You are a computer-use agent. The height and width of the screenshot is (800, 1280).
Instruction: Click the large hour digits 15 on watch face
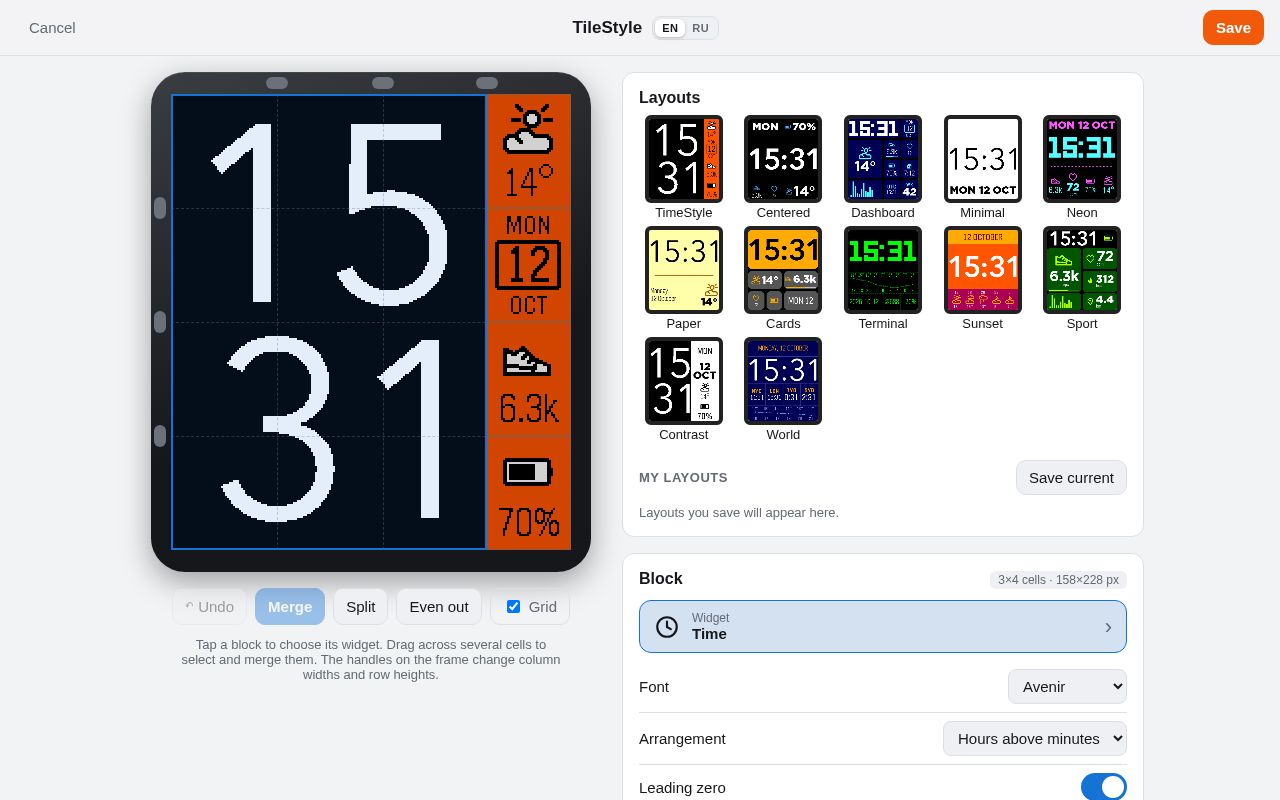[329, 213]
